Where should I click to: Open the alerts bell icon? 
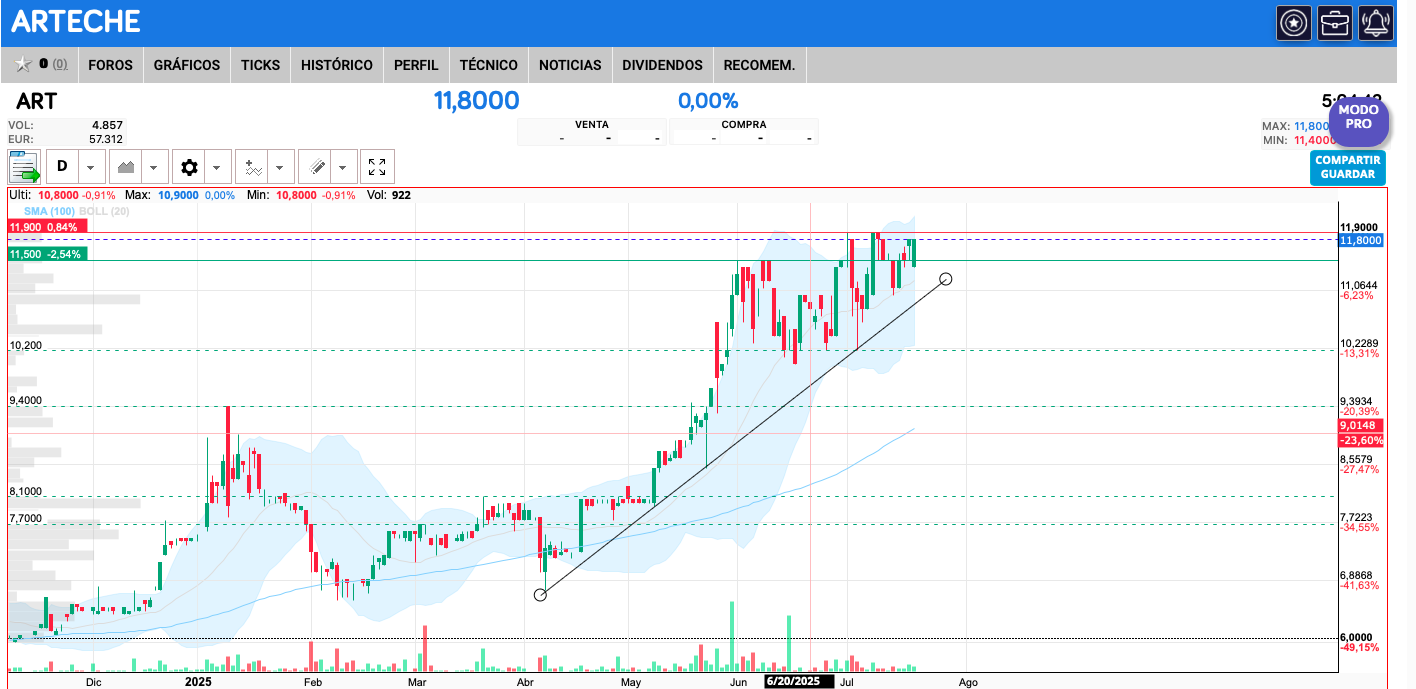[1376, 22]
